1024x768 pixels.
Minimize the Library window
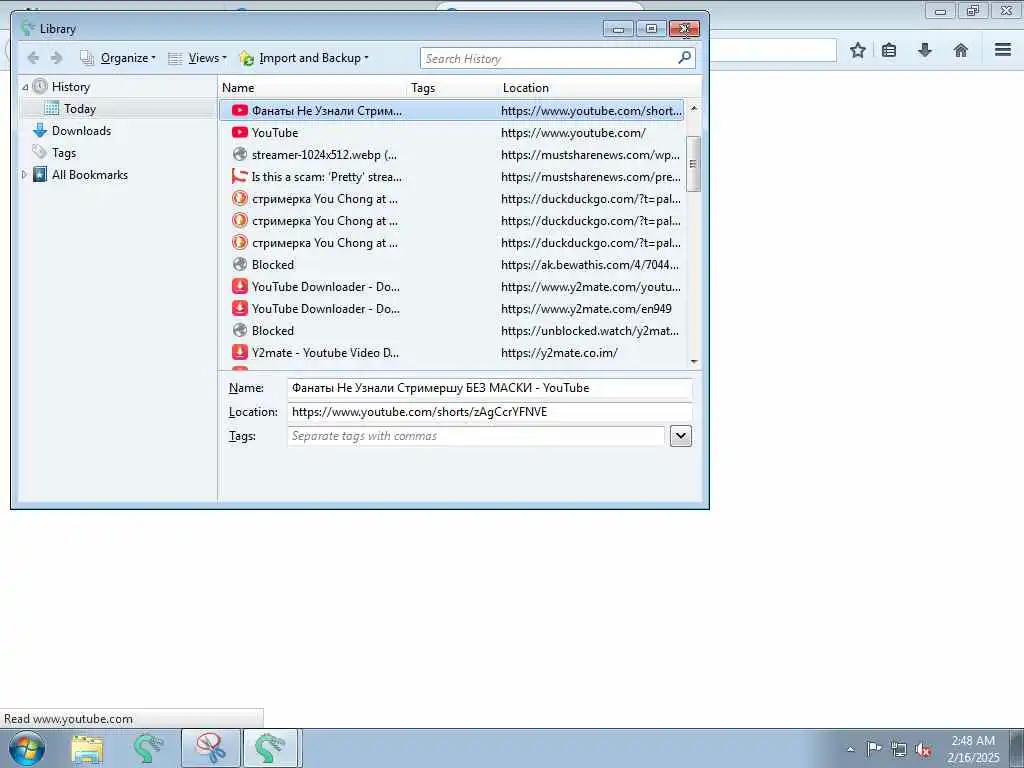[x=618, y=29]
